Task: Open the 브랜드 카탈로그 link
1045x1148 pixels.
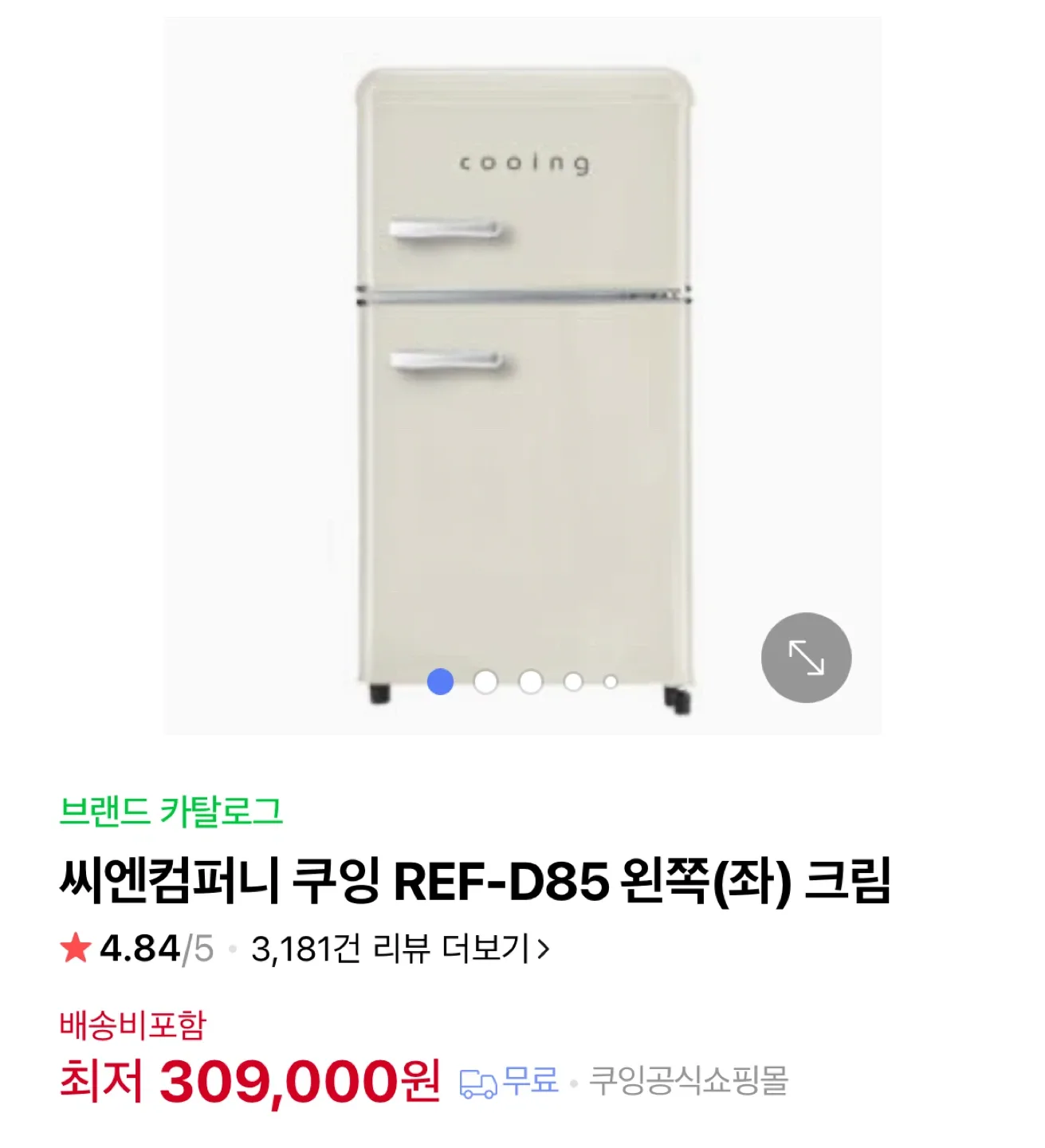Action: point(171,811)
